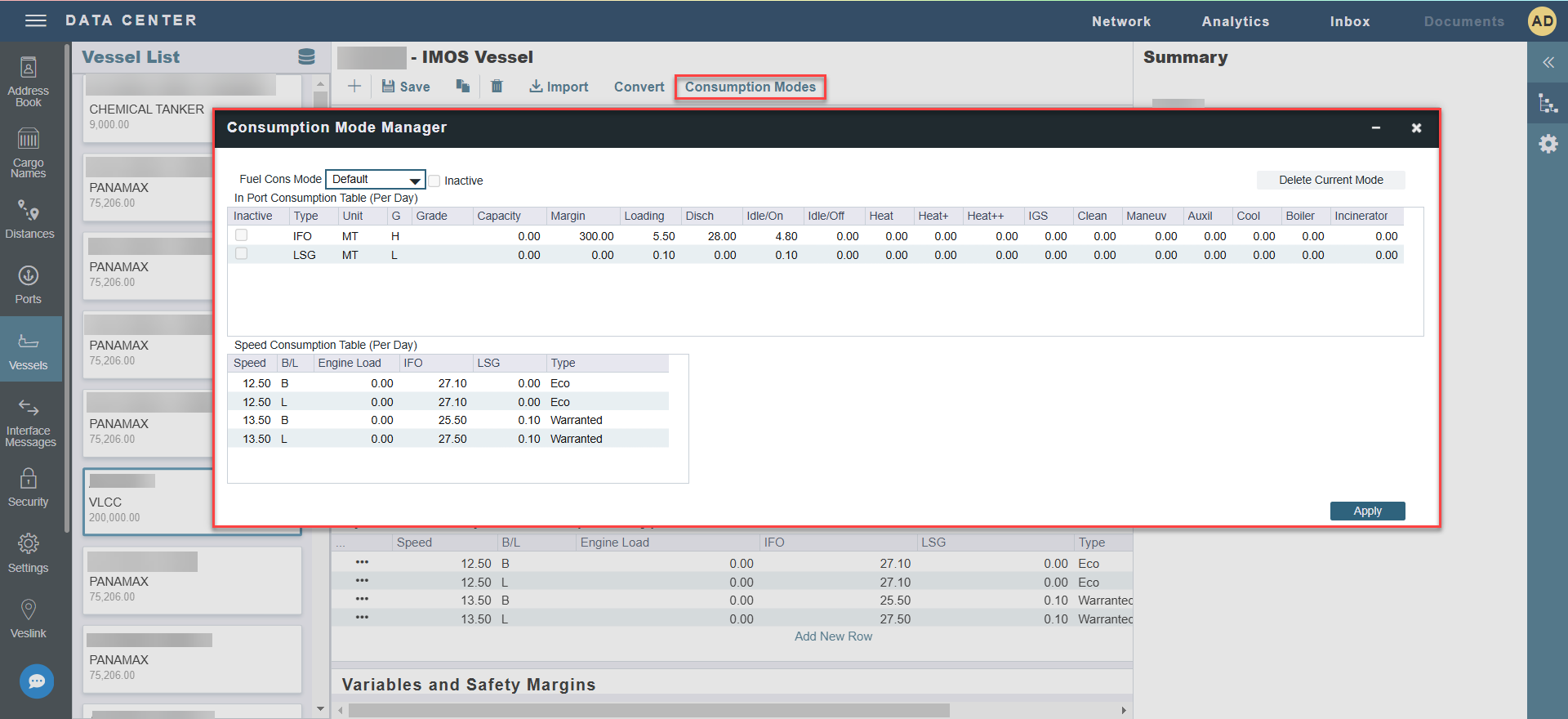Open the Network menu item
Screen dimensions: 1568x719
click(1120, 22)
